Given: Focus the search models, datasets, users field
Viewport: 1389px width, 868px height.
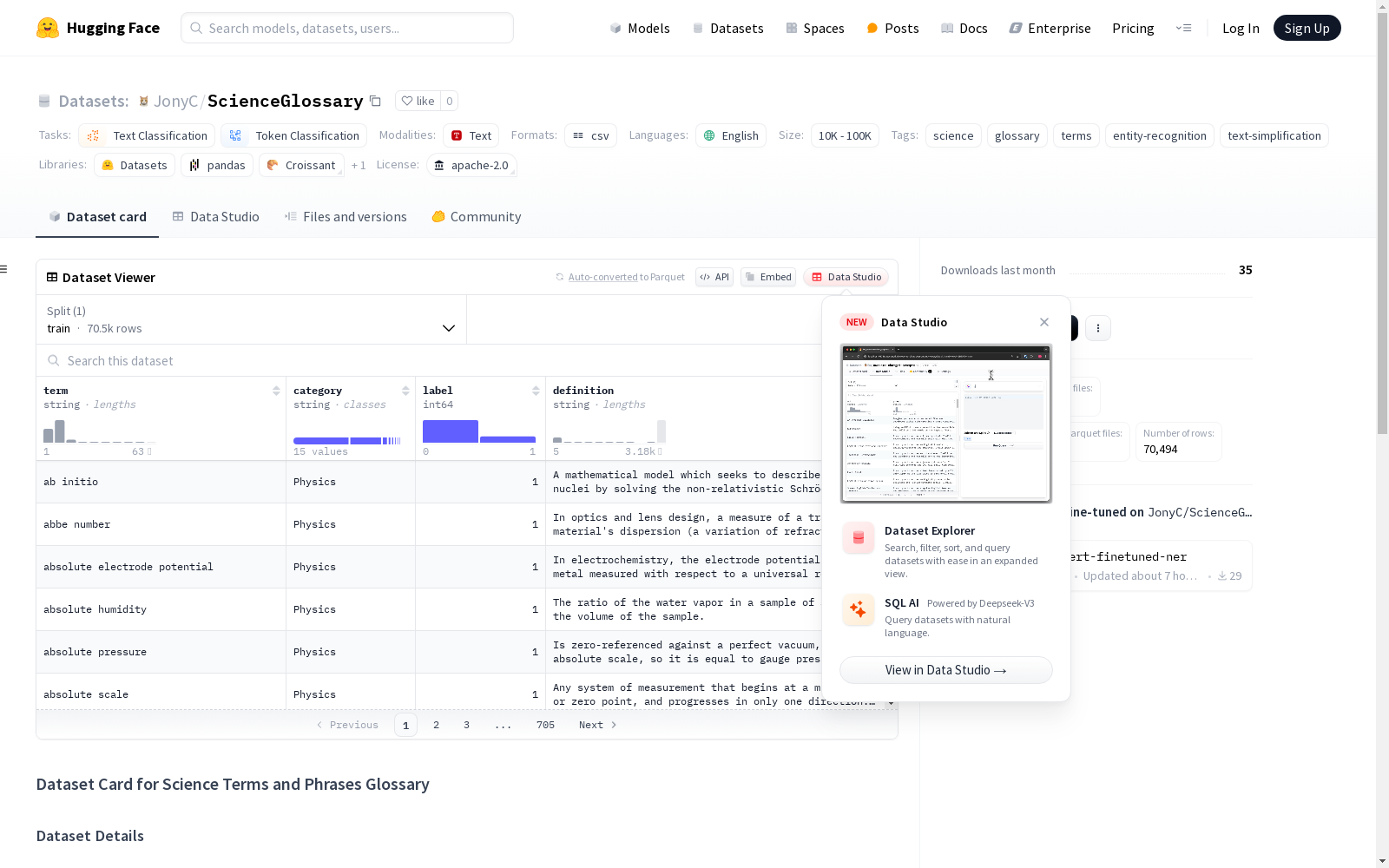Looking at the screenshot, I should click(347, 28).
